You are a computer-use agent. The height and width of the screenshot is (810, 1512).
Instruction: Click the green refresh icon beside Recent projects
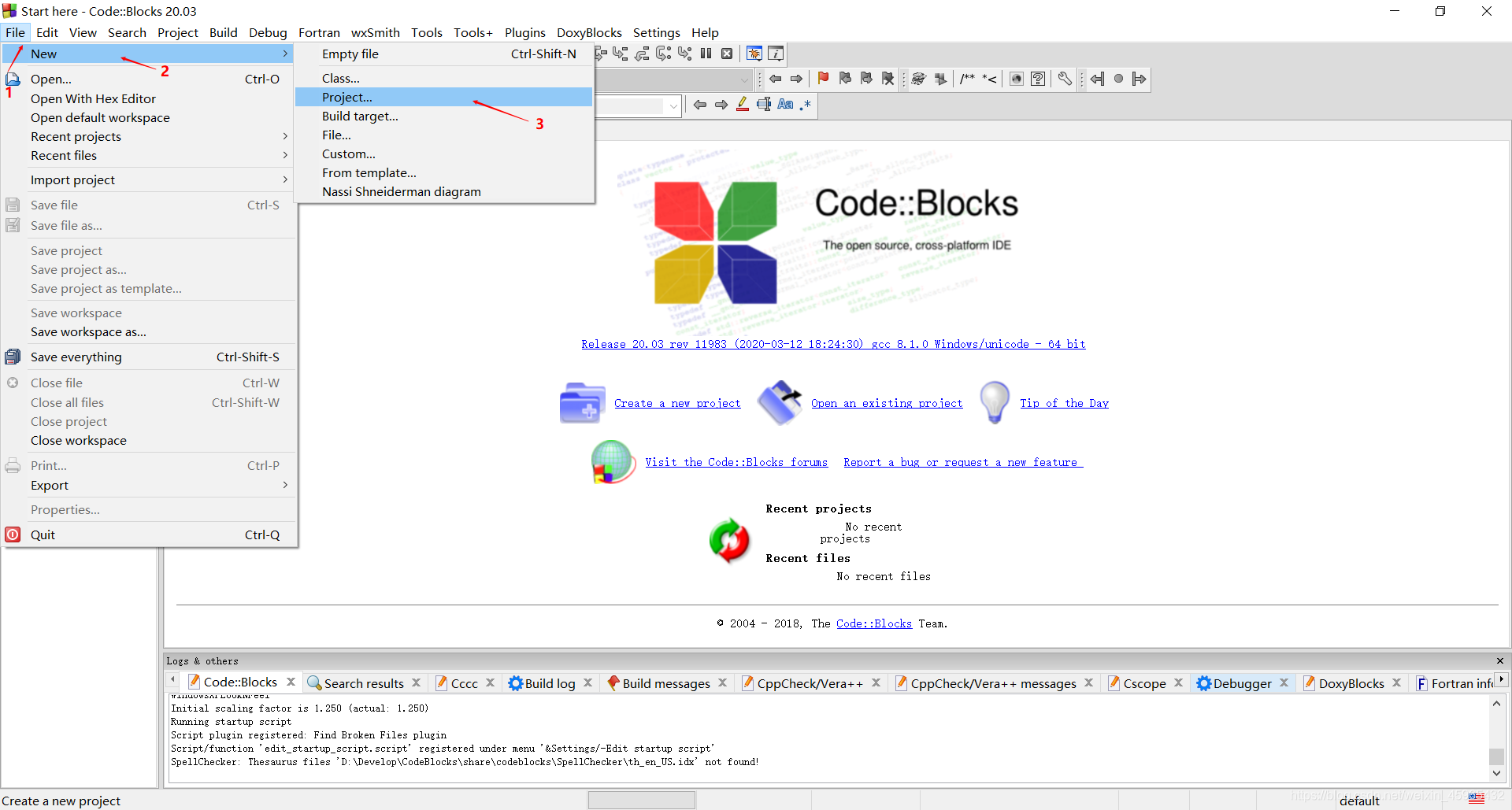tap(729, 541)
